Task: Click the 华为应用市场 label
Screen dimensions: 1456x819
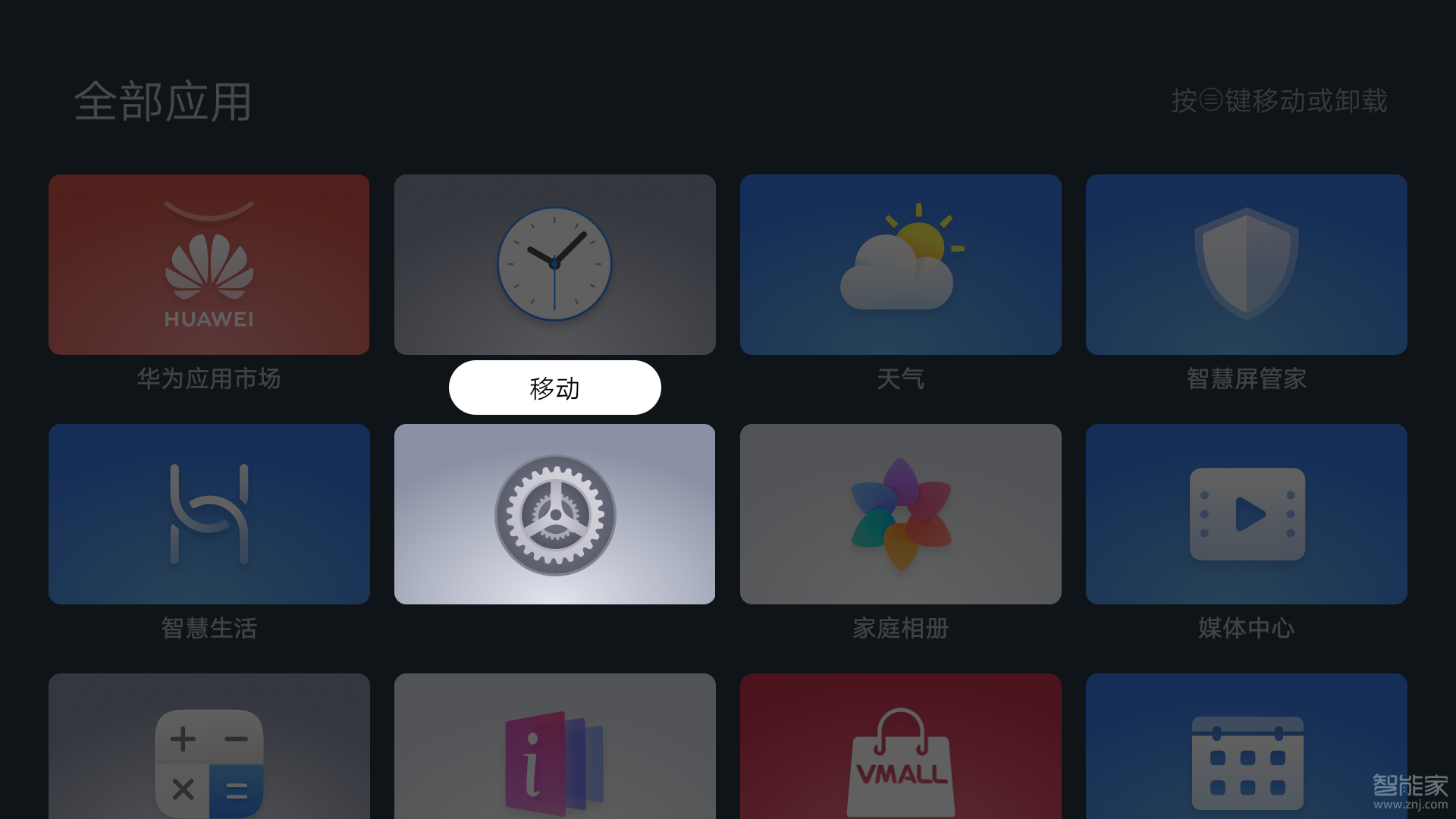Action: (209, 378)
